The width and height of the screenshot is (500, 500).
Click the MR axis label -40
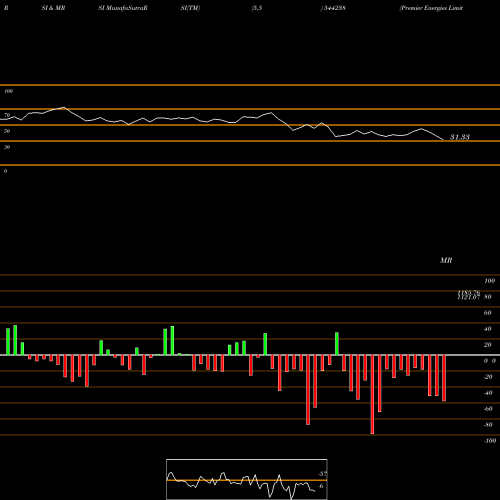488,393
